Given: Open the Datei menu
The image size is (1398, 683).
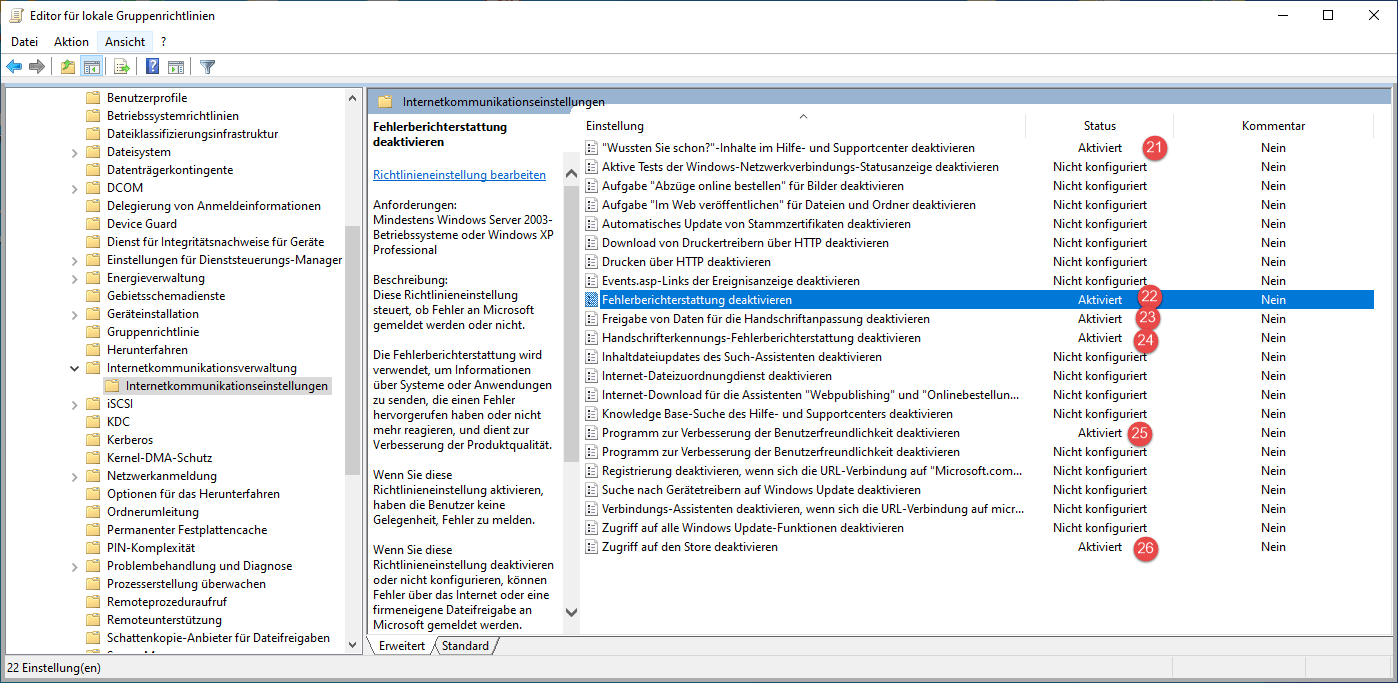Looking at the screenshot, I should (24, 41).
